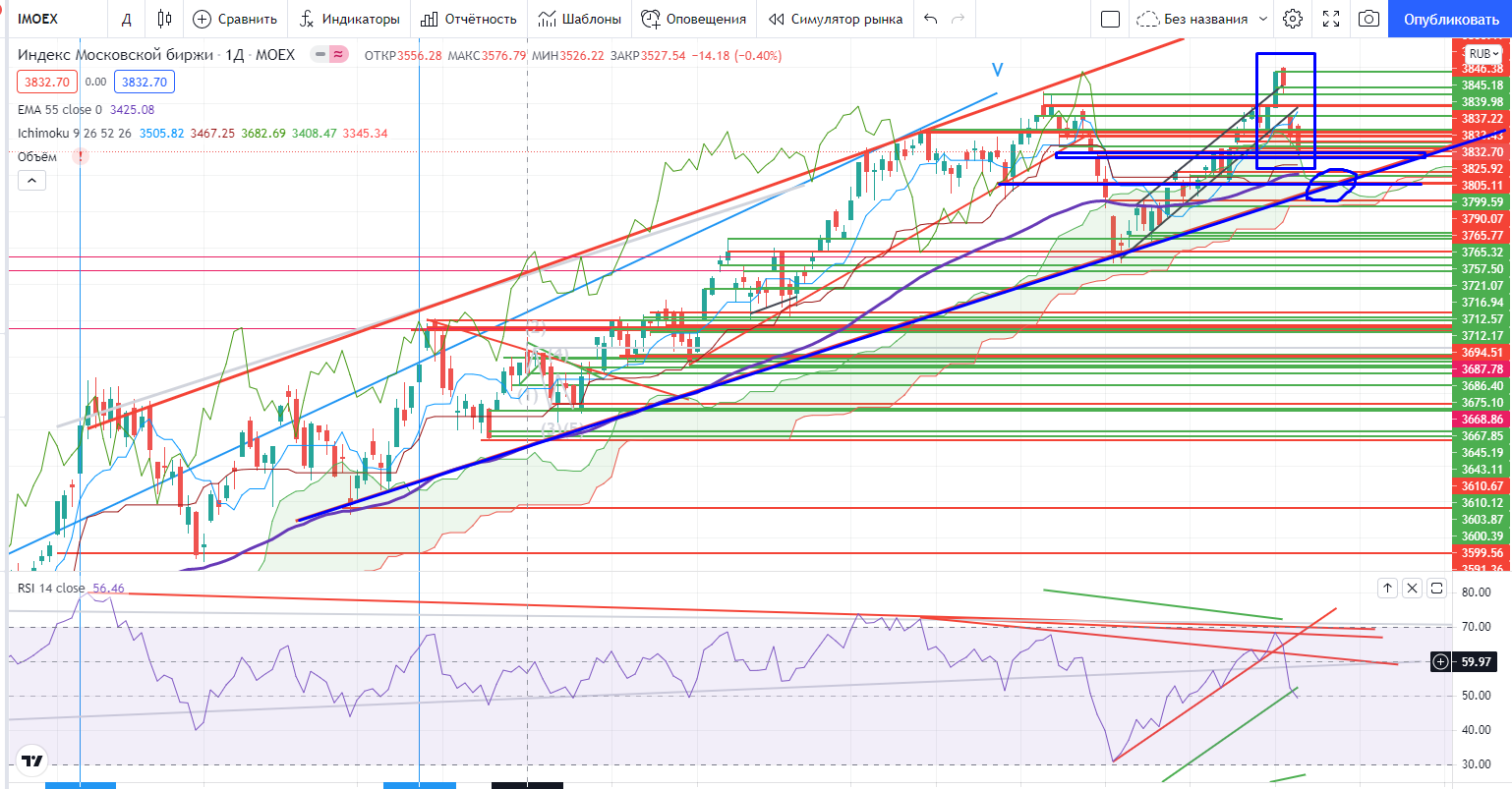Click the fx Indicators icon
Image resolution: width=1512 pixels, height=789 pixels.
[x=307, y=19]
